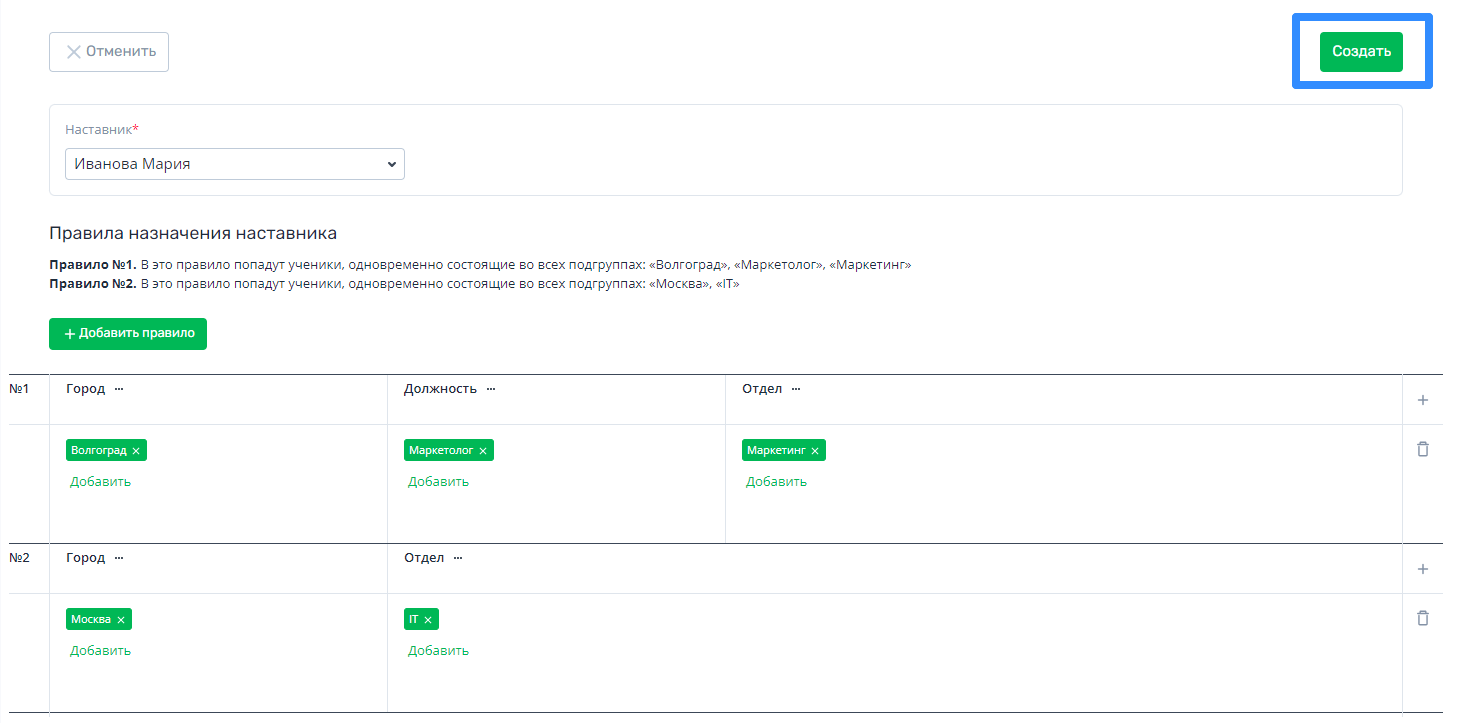Delete rule №1 with trash icon
The width and height of the screenshot is (1472, 723).
pyautogui.click(x=1423, y=450)
